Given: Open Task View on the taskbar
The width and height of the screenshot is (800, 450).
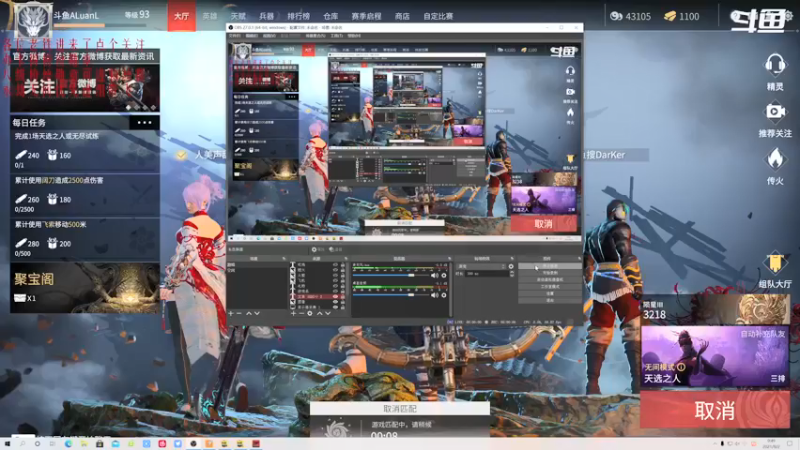Looking at the screenshot, I should [x=52, y=444].
